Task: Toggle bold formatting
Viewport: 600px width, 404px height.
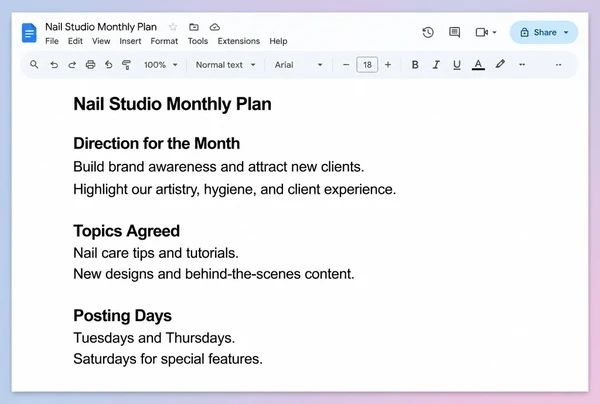Action: [x=415, y=65]
